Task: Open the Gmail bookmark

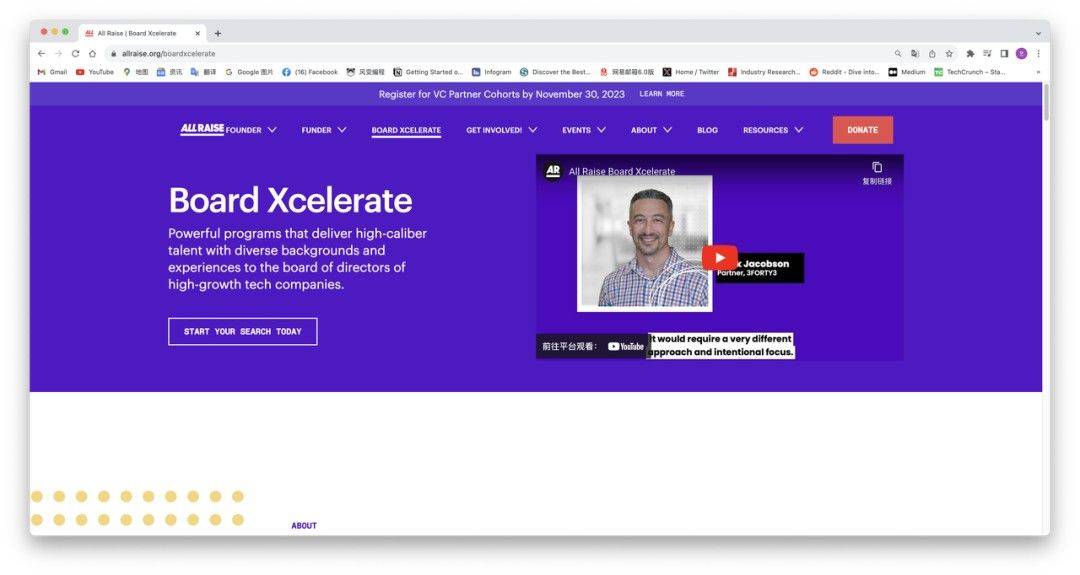Action: pyautogui.click(x=52, y=72)
